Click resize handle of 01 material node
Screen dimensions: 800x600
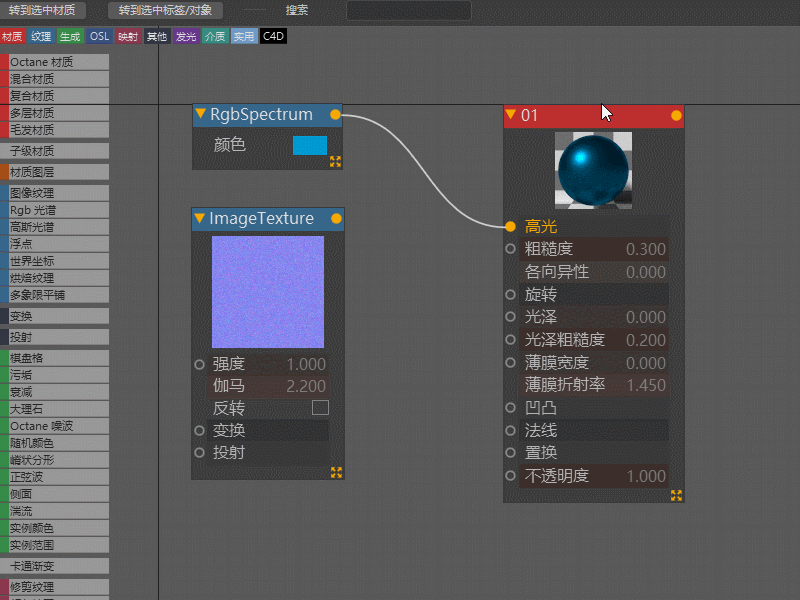point(676,495)
